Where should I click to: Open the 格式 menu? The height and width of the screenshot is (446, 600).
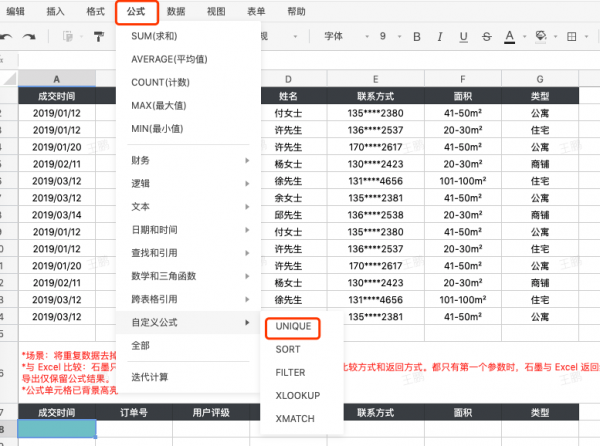point(96,11)
